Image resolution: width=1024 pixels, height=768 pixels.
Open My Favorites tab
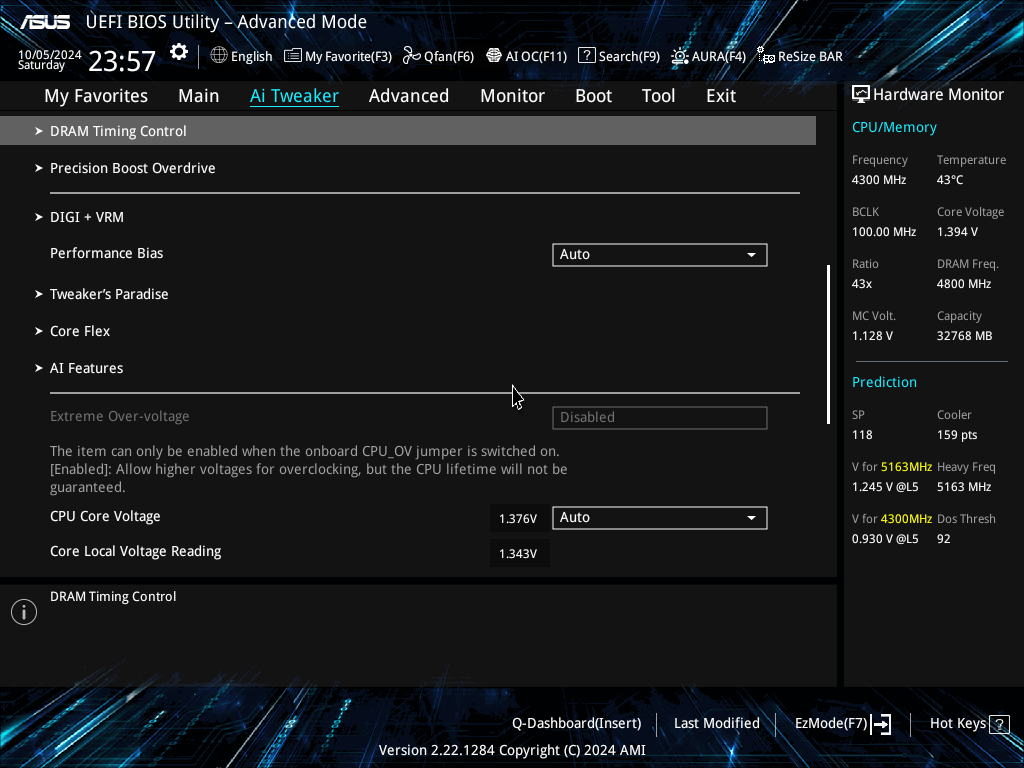point(96,95)
